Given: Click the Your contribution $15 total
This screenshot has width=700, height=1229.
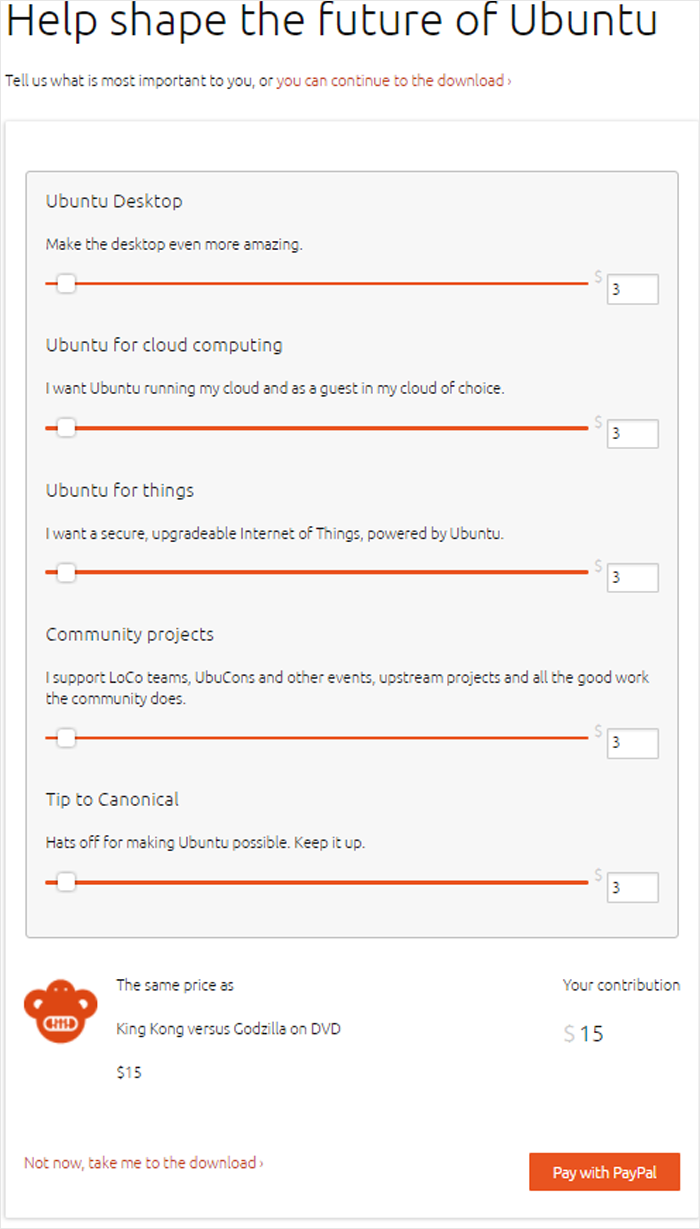Looking at the screenshot, I should pos(584,1033).
